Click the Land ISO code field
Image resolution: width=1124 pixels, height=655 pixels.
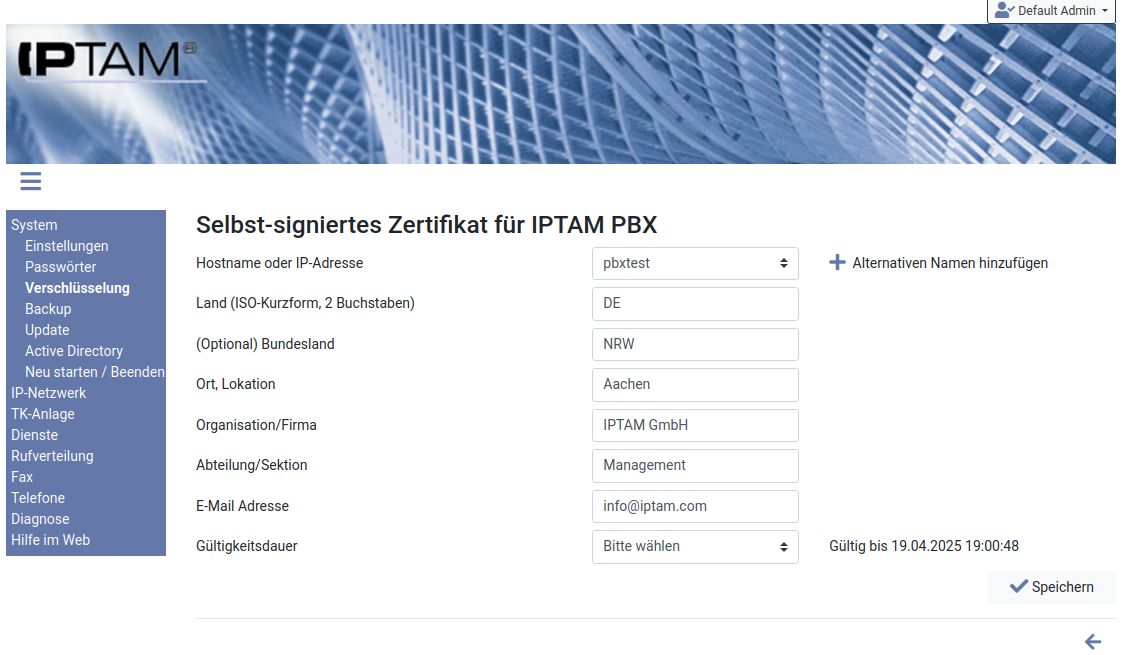point(695,303)
